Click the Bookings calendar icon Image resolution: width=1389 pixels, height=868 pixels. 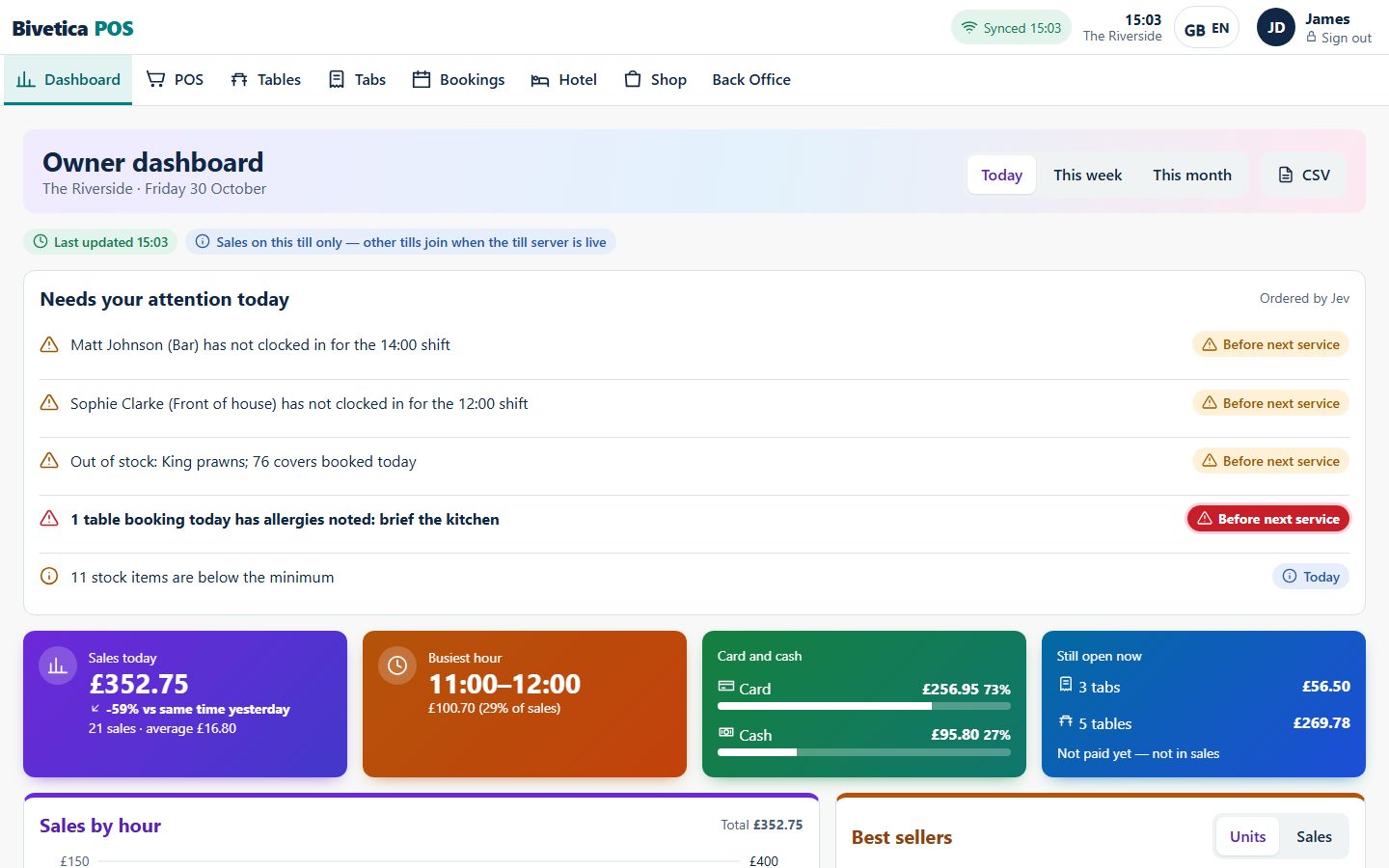(x=422, y=80)
